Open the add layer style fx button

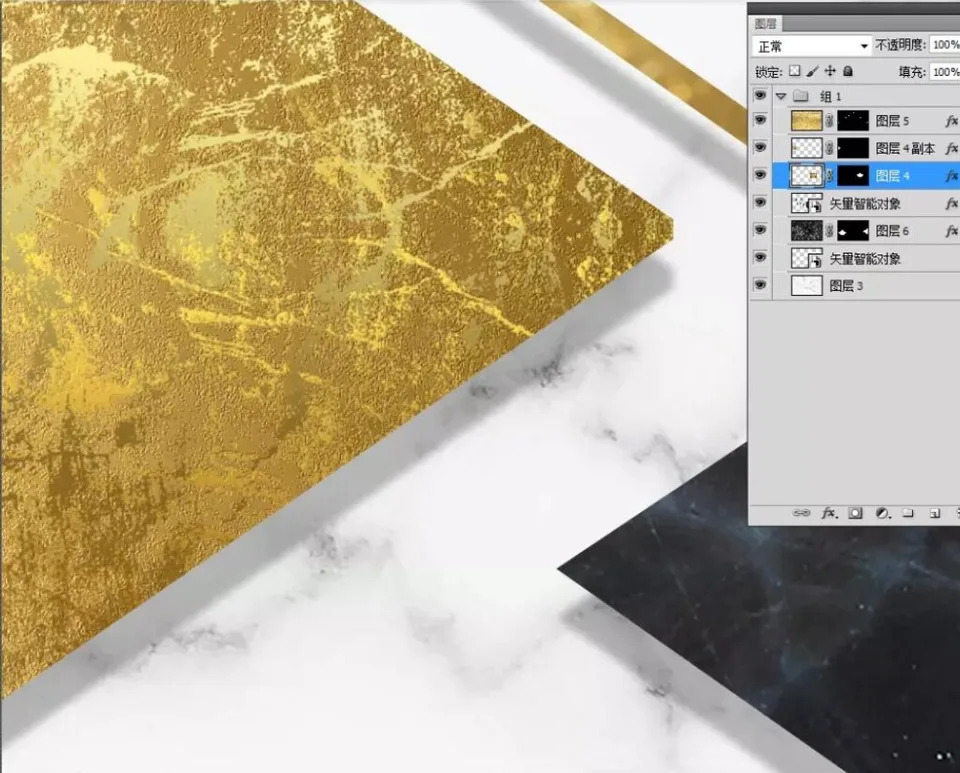pyautogui.click(x=828, y=513)
